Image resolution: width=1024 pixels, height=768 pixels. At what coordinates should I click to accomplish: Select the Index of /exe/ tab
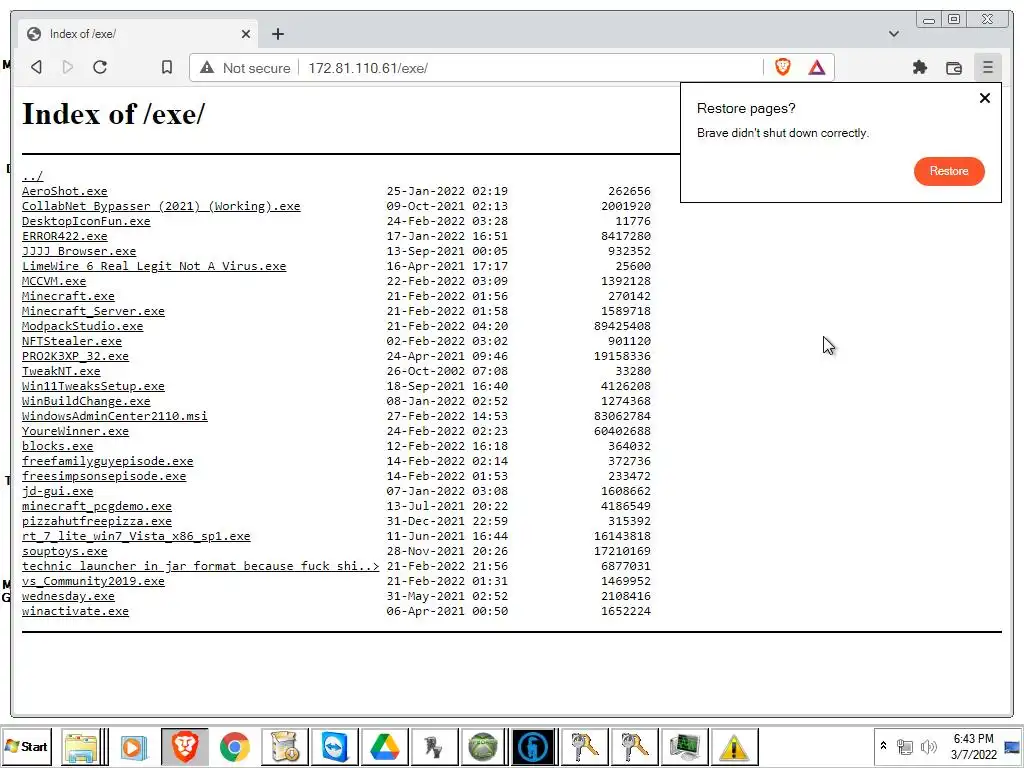coord(137,34)
